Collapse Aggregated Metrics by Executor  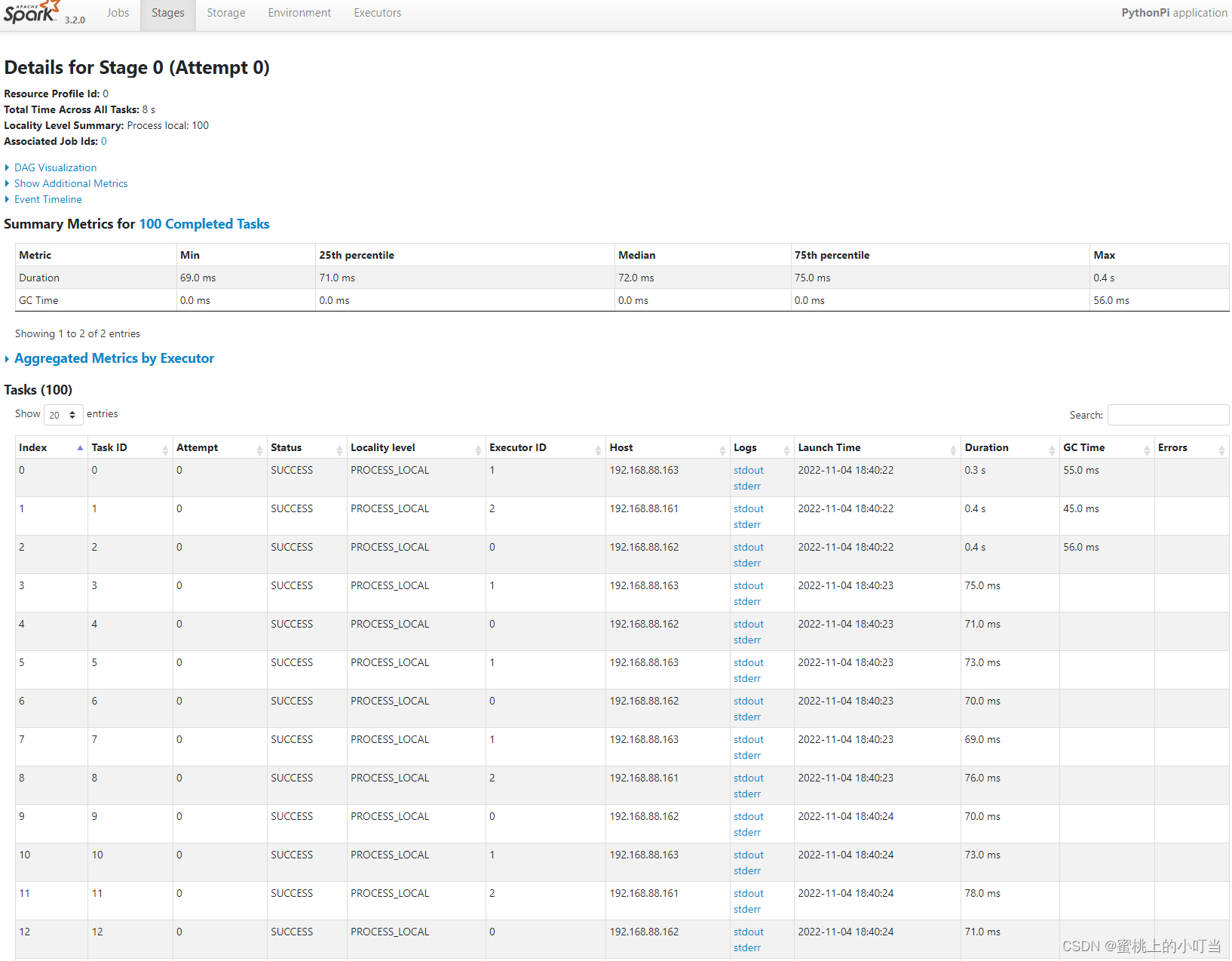click(x=114, y=358)
